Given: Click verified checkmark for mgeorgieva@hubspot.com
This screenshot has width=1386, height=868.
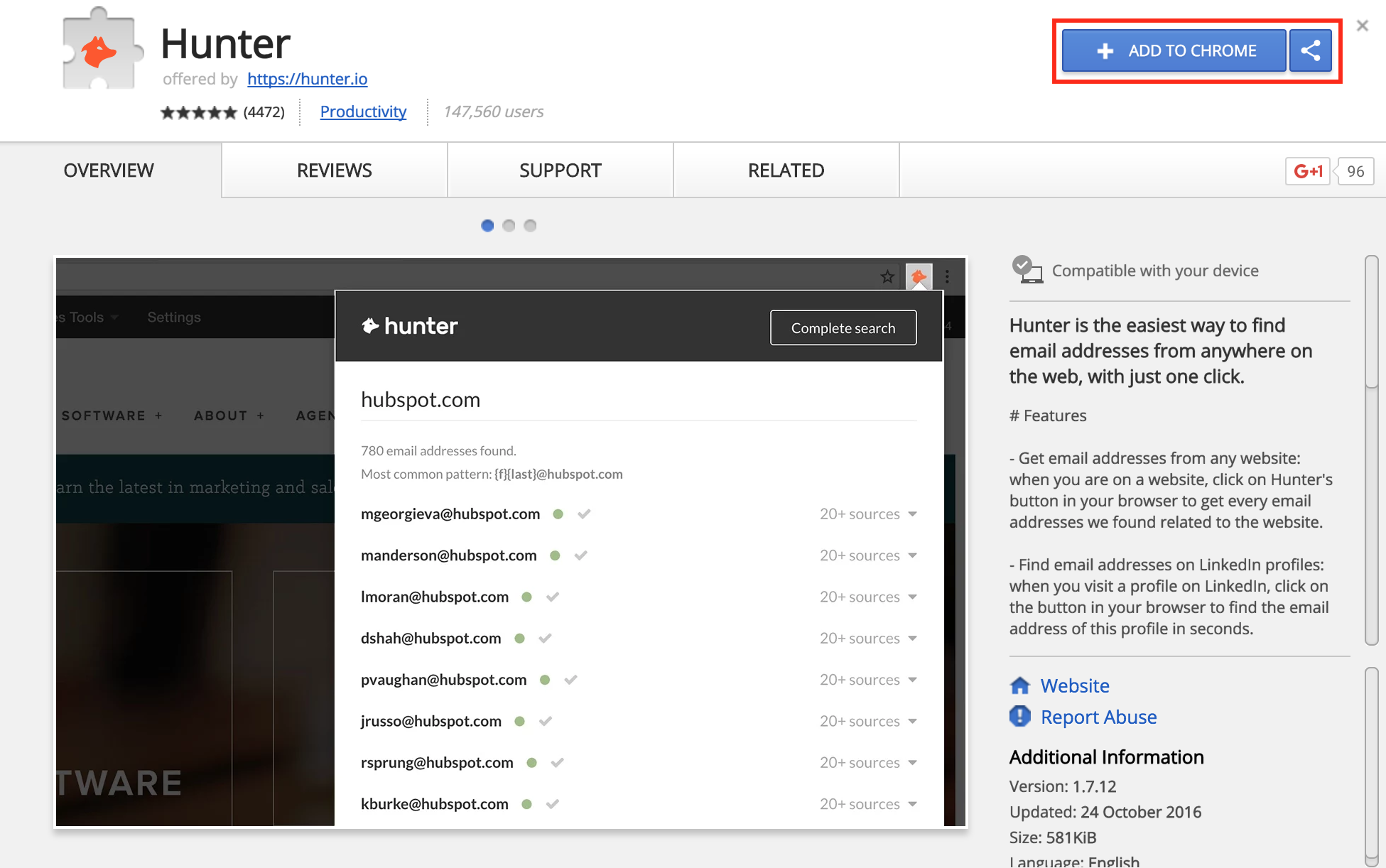Looking at the screenshot, I should coord(584,514).
